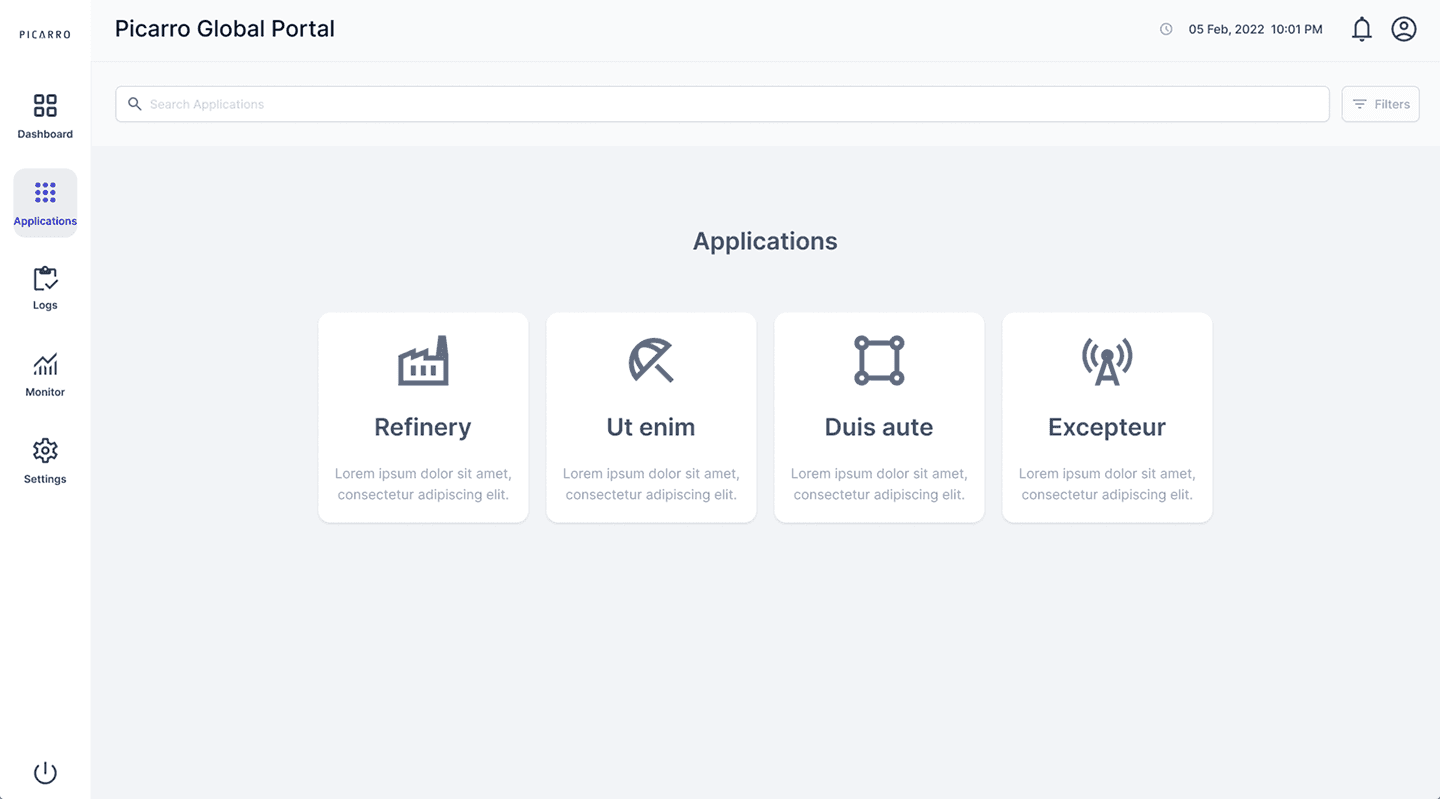Click the Monitor label in sidebar
1440x799 pixels.
45,392
